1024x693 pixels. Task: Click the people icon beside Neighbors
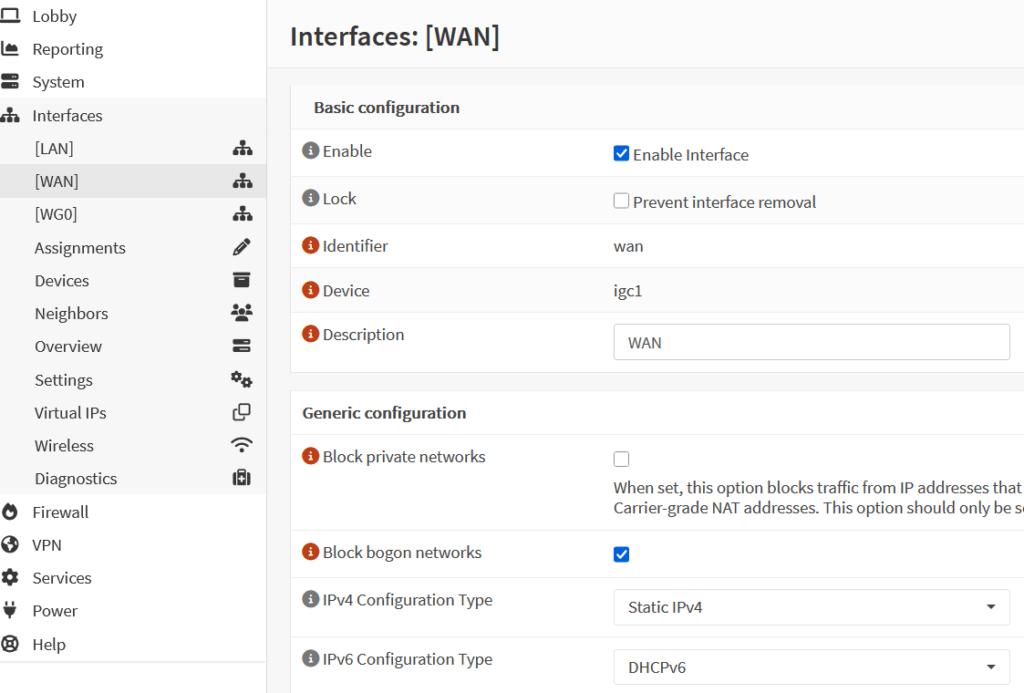tap(241, 313)
